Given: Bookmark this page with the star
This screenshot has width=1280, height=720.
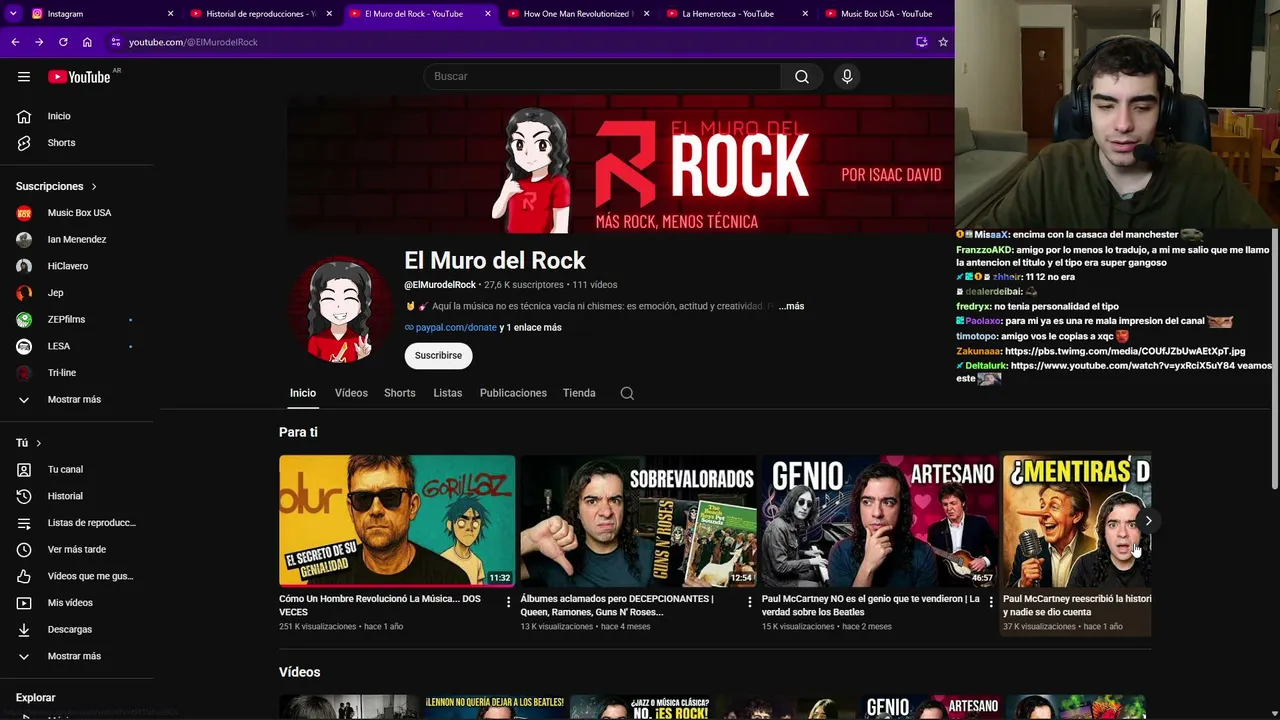Looking at the screenshot, I should click(943, 42).
